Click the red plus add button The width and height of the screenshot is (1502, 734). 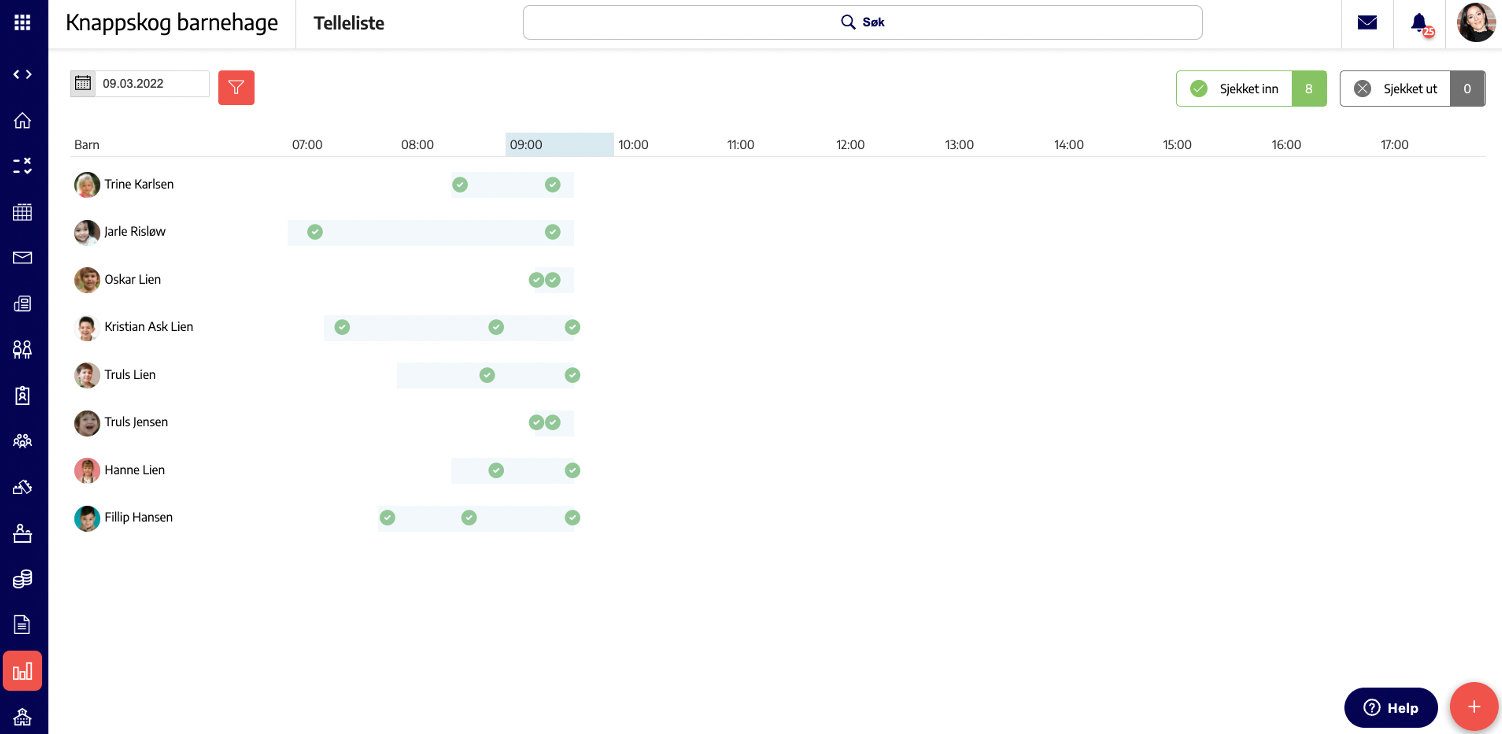pos(1473,707)
